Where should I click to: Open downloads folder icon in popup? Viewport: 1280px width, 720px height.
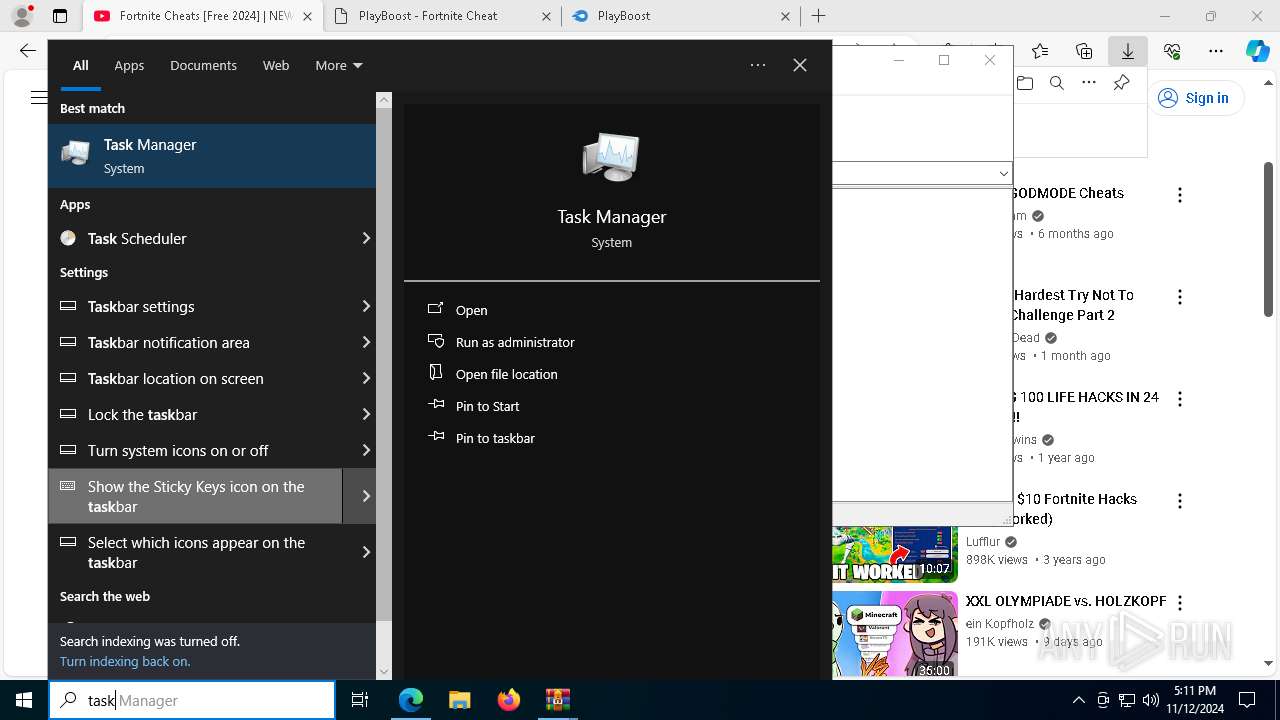pos(1024,83)
